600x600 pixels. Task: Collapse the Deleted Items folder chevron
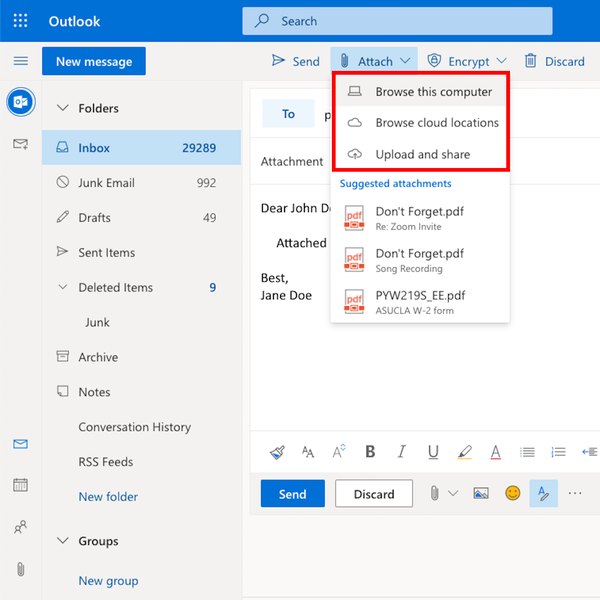62,287
